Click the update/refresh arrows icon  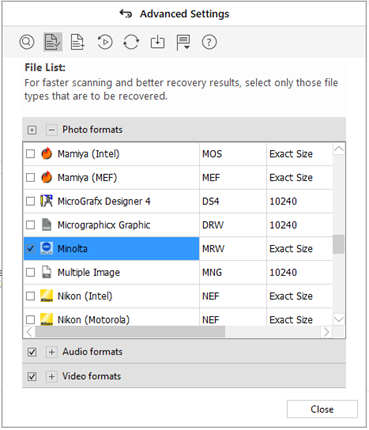pyautogui.click(x=131, y=42)
